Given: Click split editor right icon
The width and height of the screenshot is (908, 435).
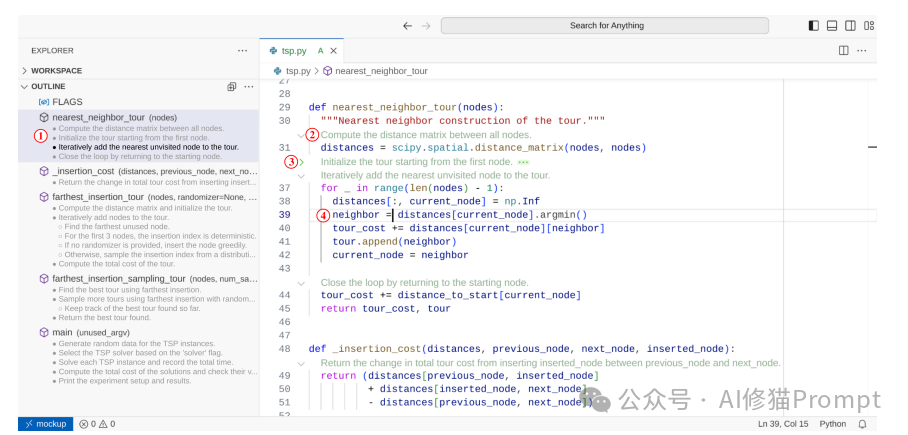Looking at the screenshot, I should point(844,50).
